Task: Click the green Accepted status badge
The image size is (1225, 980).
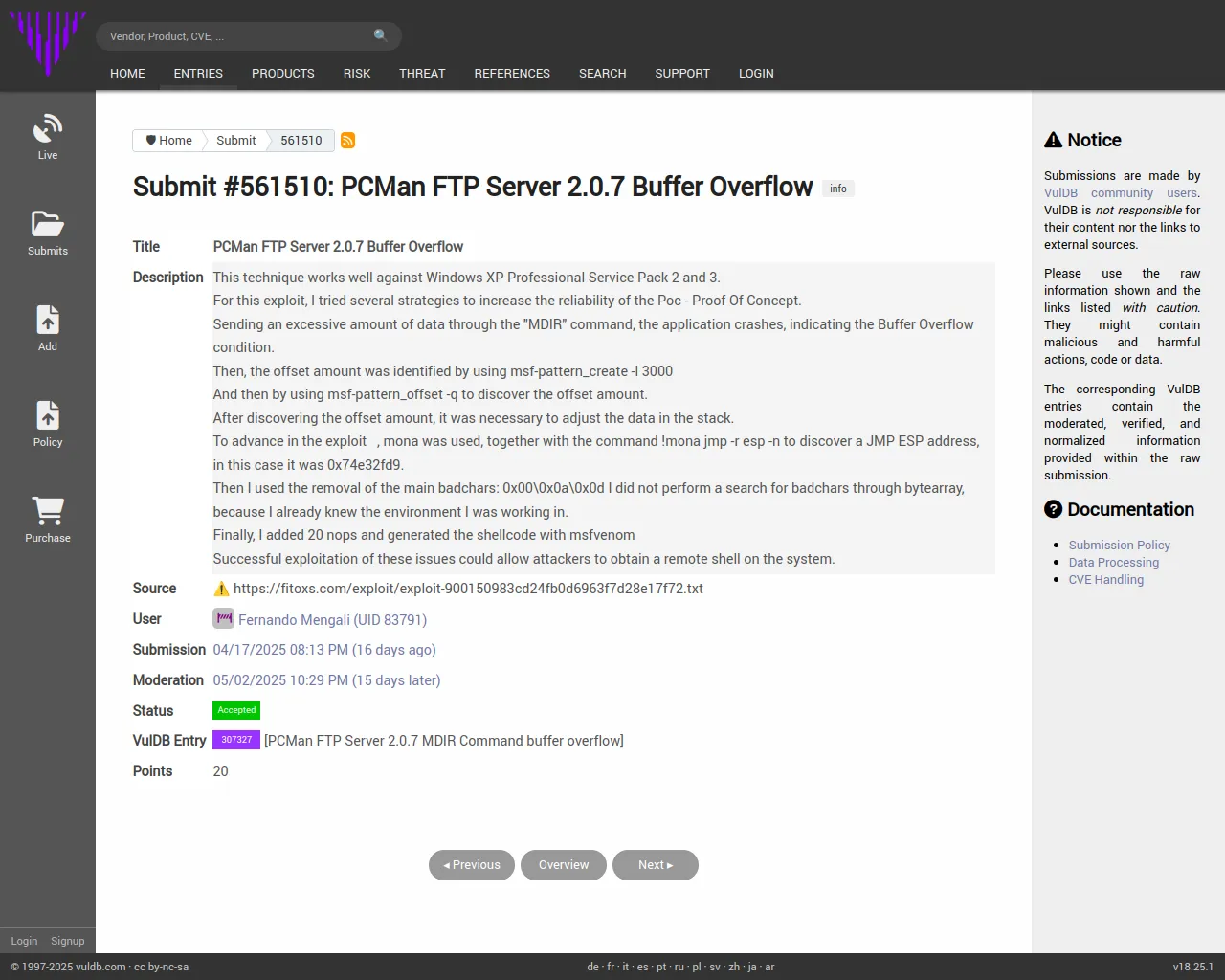Action: pos(236,710)
